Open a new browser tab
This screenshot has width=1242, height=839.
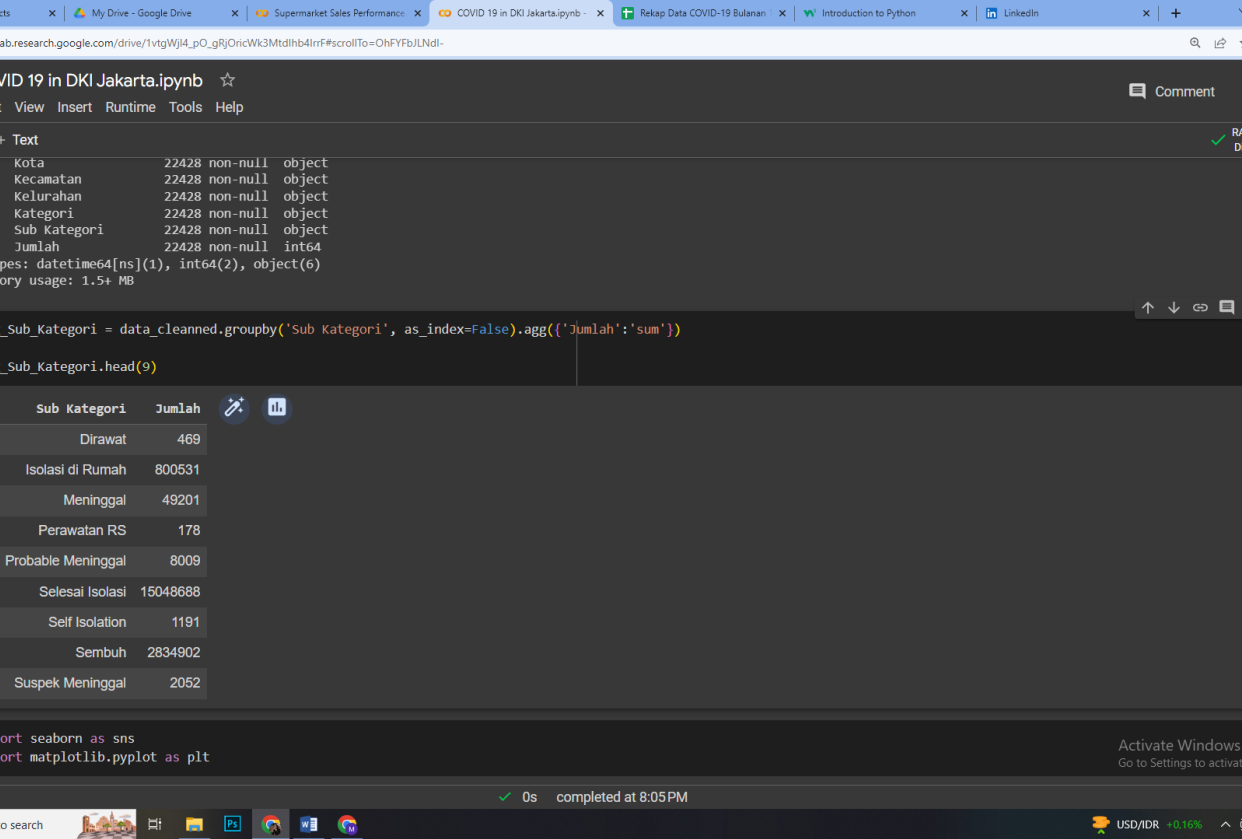point(1175,13)
